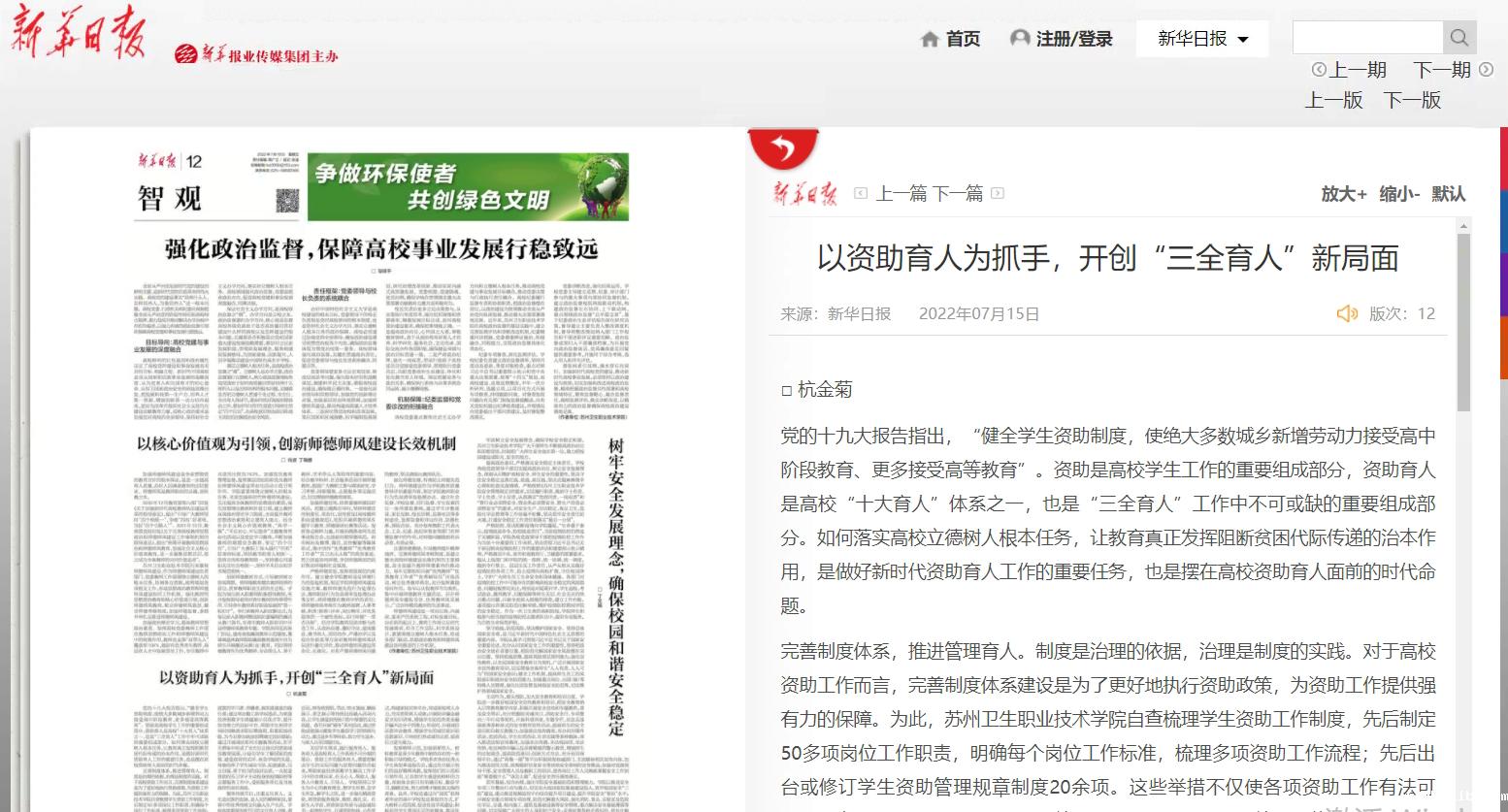Click the user icon for 注册/登录
The width and height of the screenshot is (1508, 812).
coord(1020,38)
